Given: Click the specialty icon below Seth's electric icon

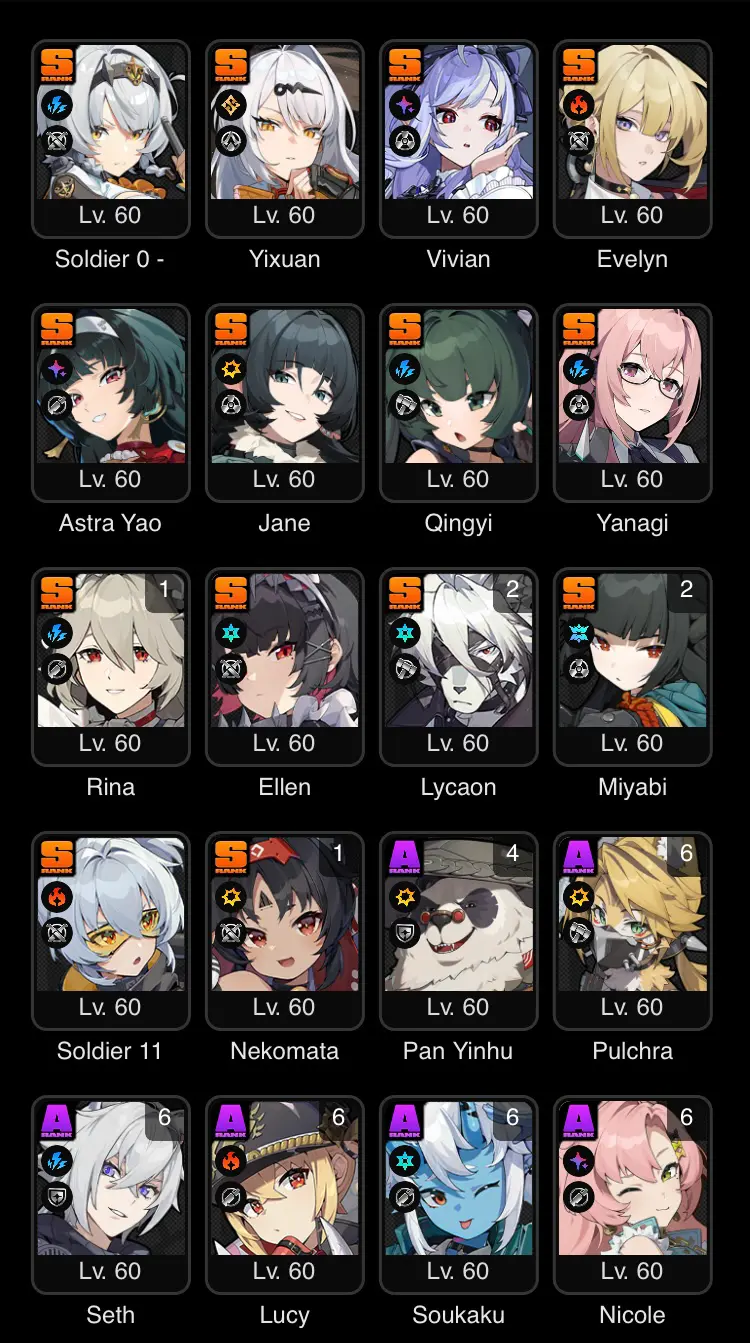Looking at the screenshot, I should coord(57,1197).
